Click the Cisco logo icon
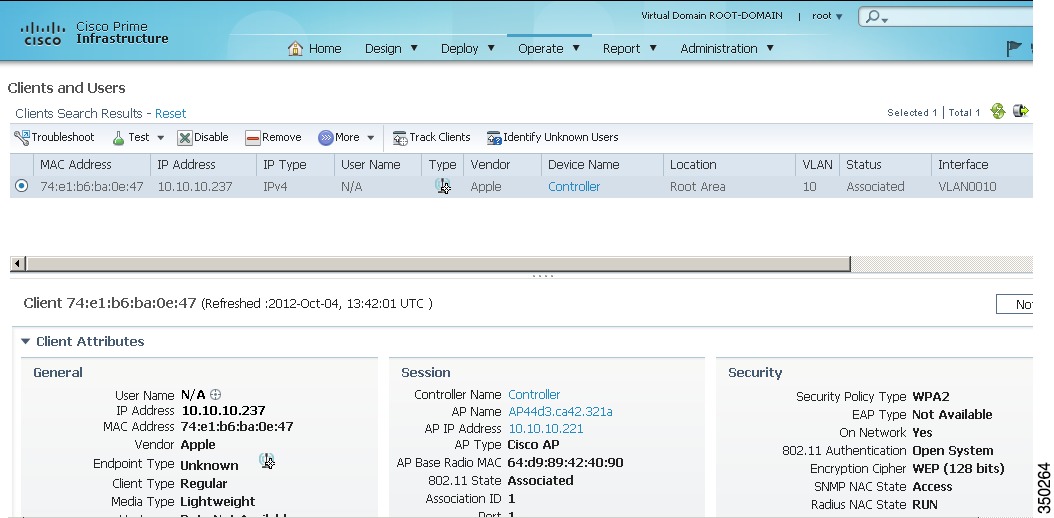The width and height of the screenshot is (1054, 518). [43, 33]
